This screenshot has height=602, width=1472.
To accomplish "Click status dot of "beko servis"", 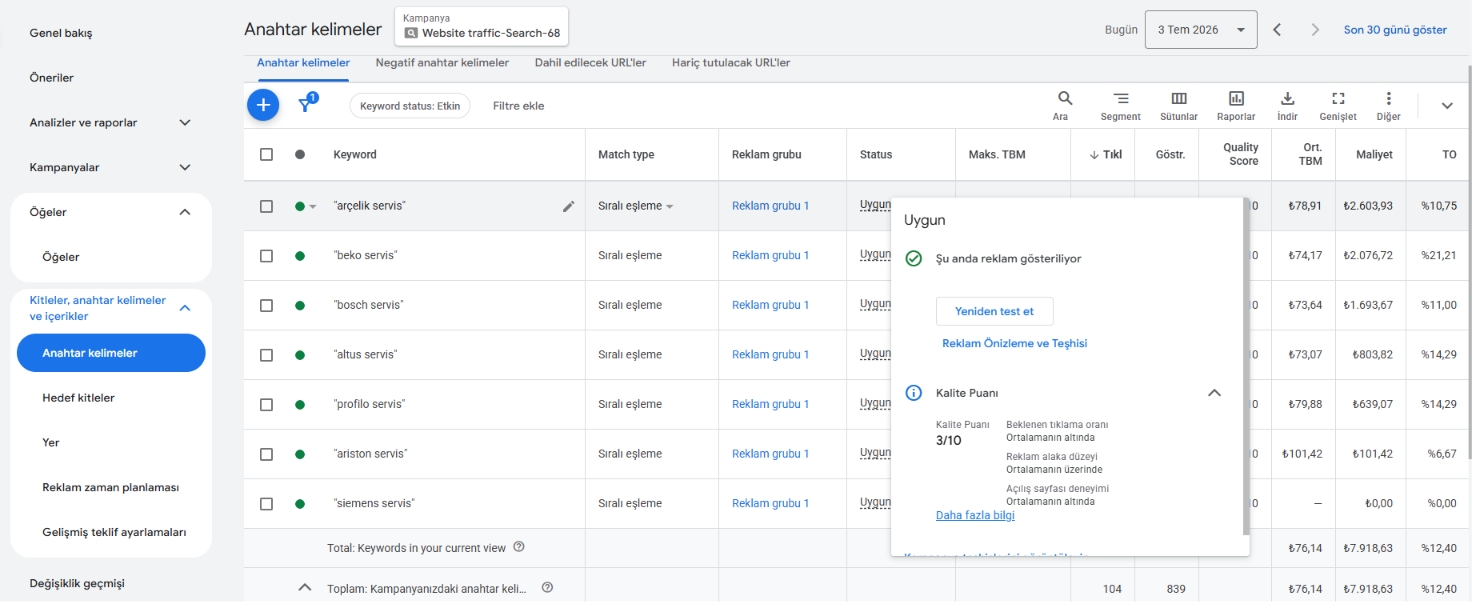I will (300, 256).
